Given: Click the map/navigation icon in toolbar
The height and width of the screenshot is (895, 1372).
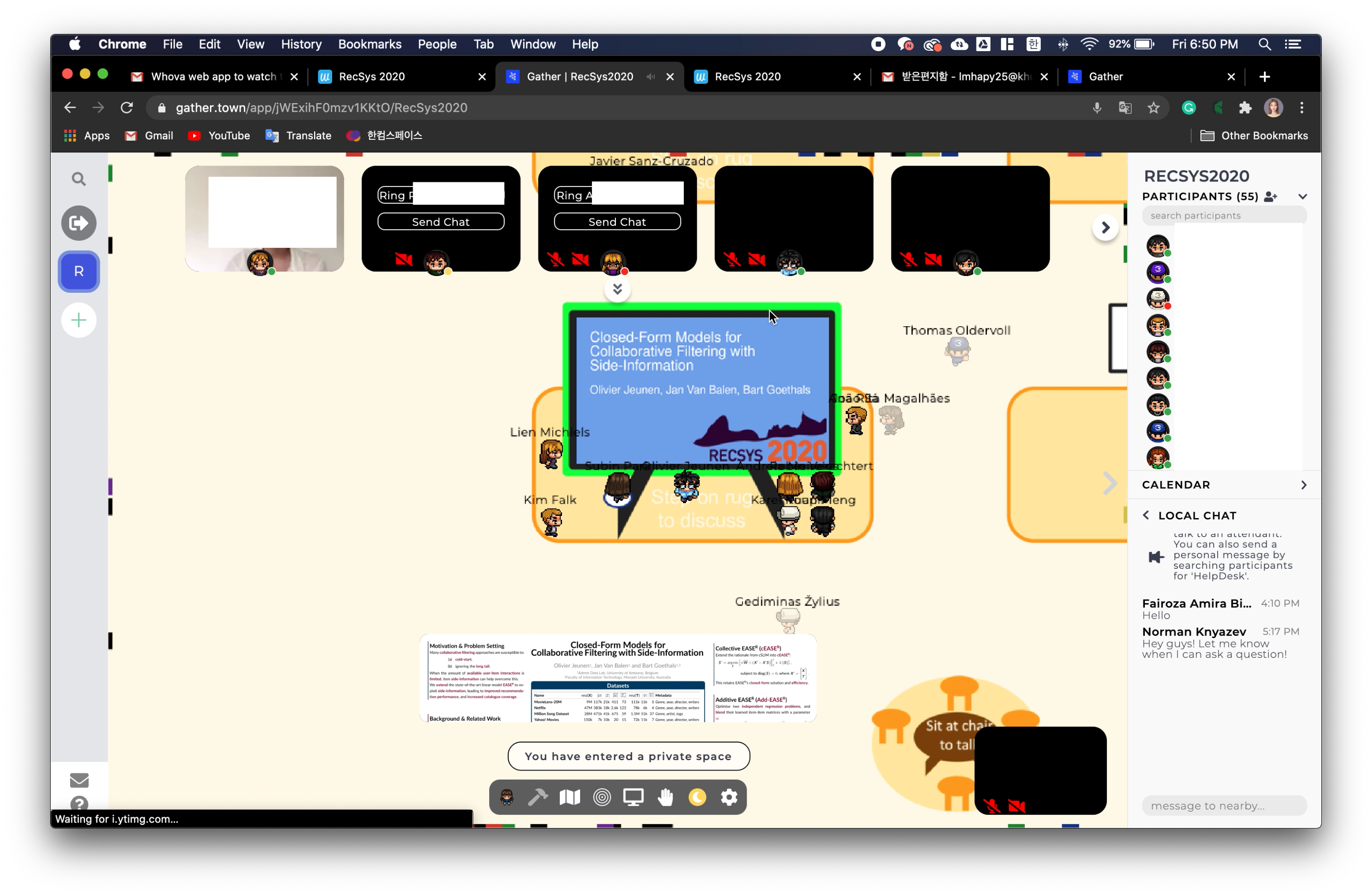Looking at the screenshot, I should click(x=569, y=797).
